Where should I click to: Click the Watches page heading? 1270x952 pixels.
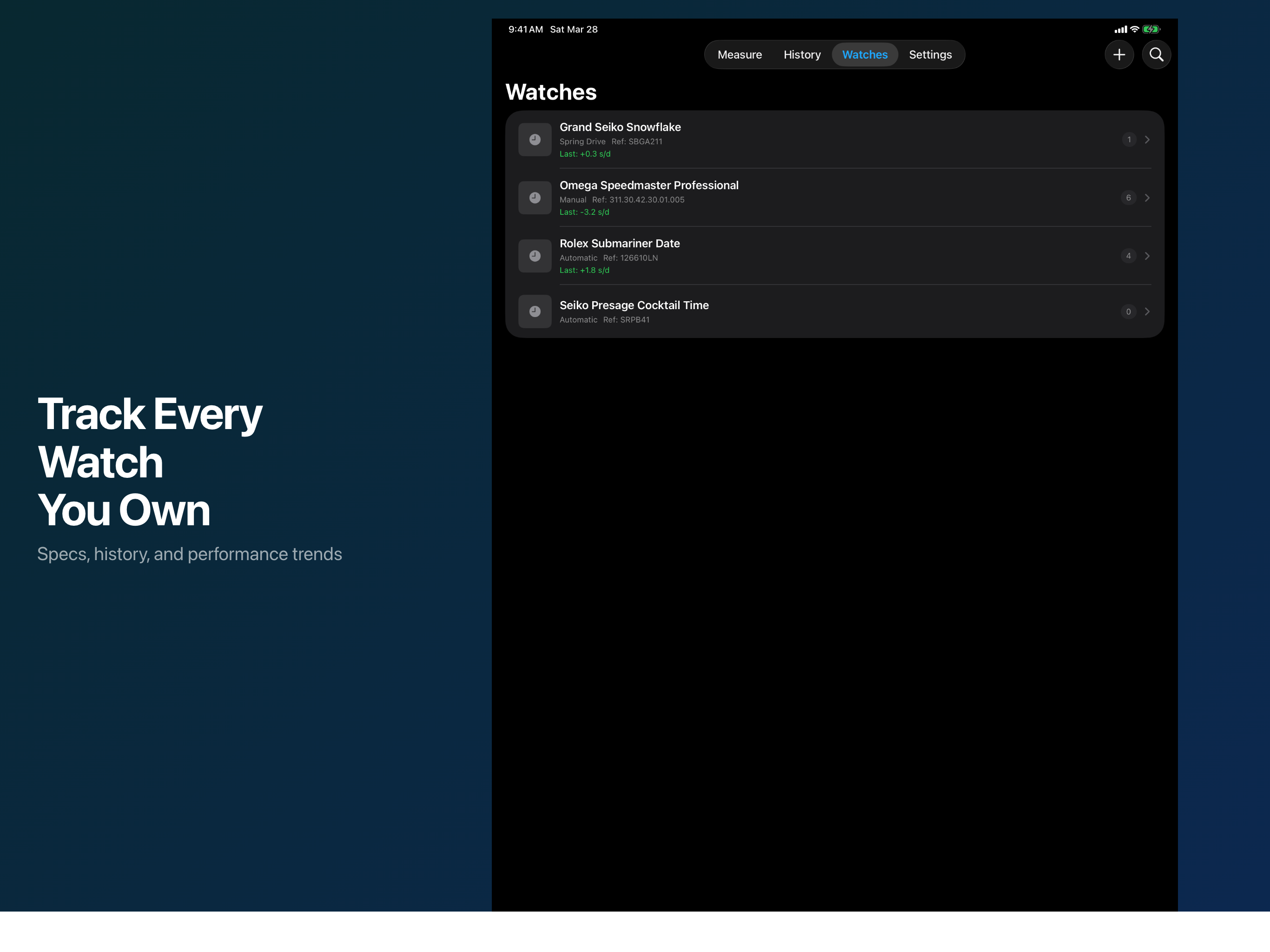[550, 92]
